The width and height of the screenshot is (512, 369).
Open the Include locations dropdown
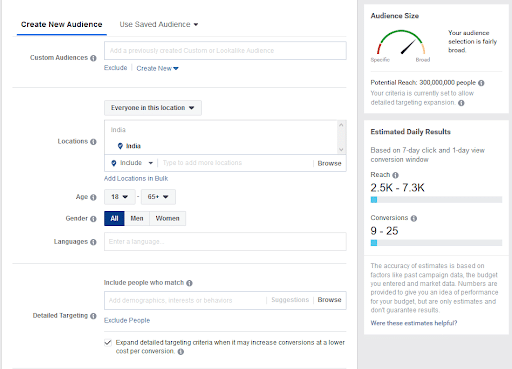click(132, 163)
